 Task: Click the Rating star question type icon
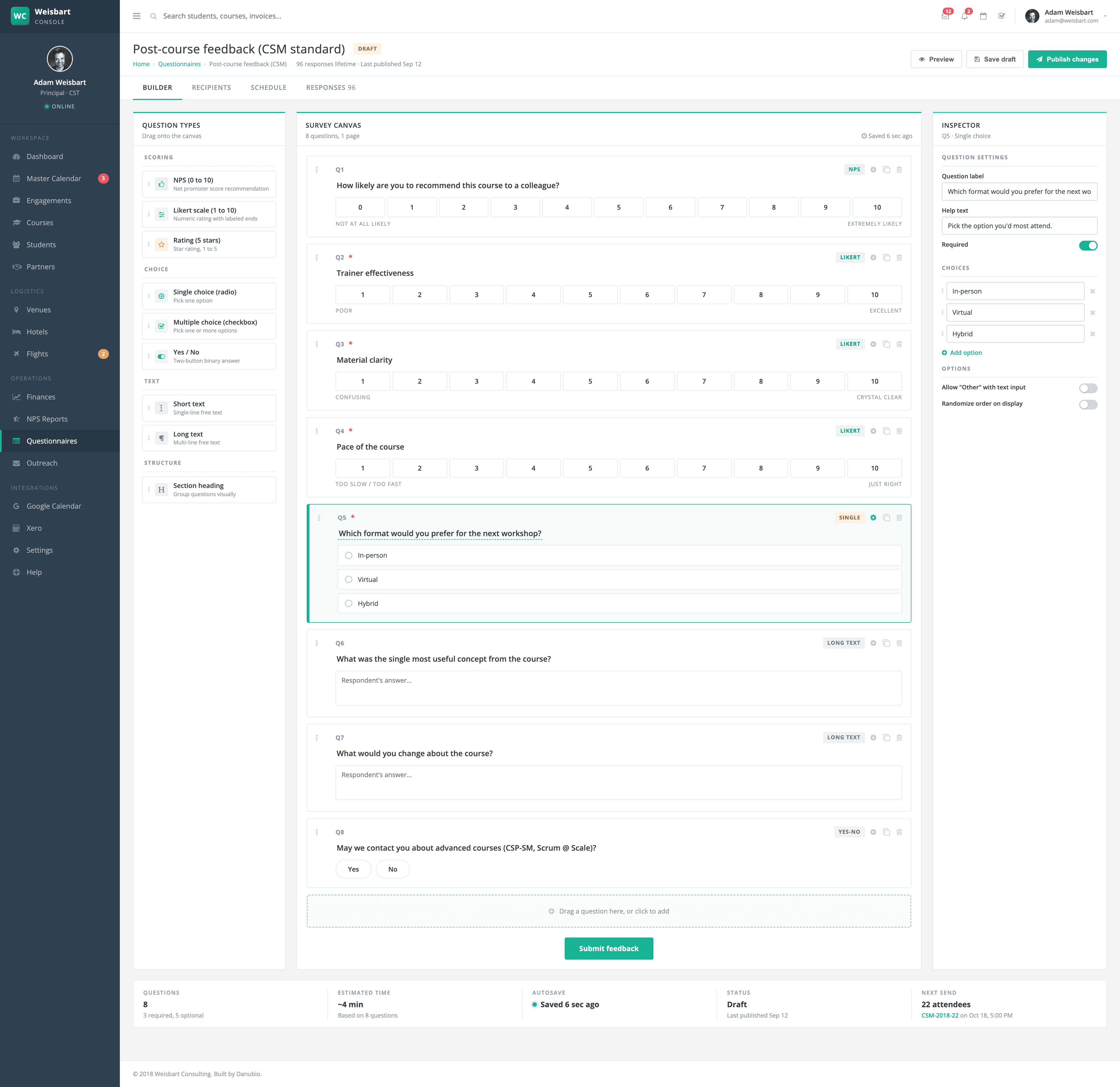[x=162, y=244]
